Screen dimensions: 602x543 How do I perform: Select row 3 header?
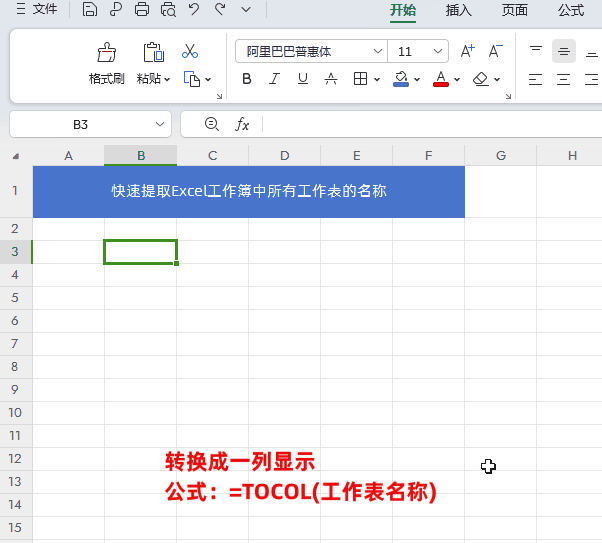pyautogui.click(x=16, y=252)
